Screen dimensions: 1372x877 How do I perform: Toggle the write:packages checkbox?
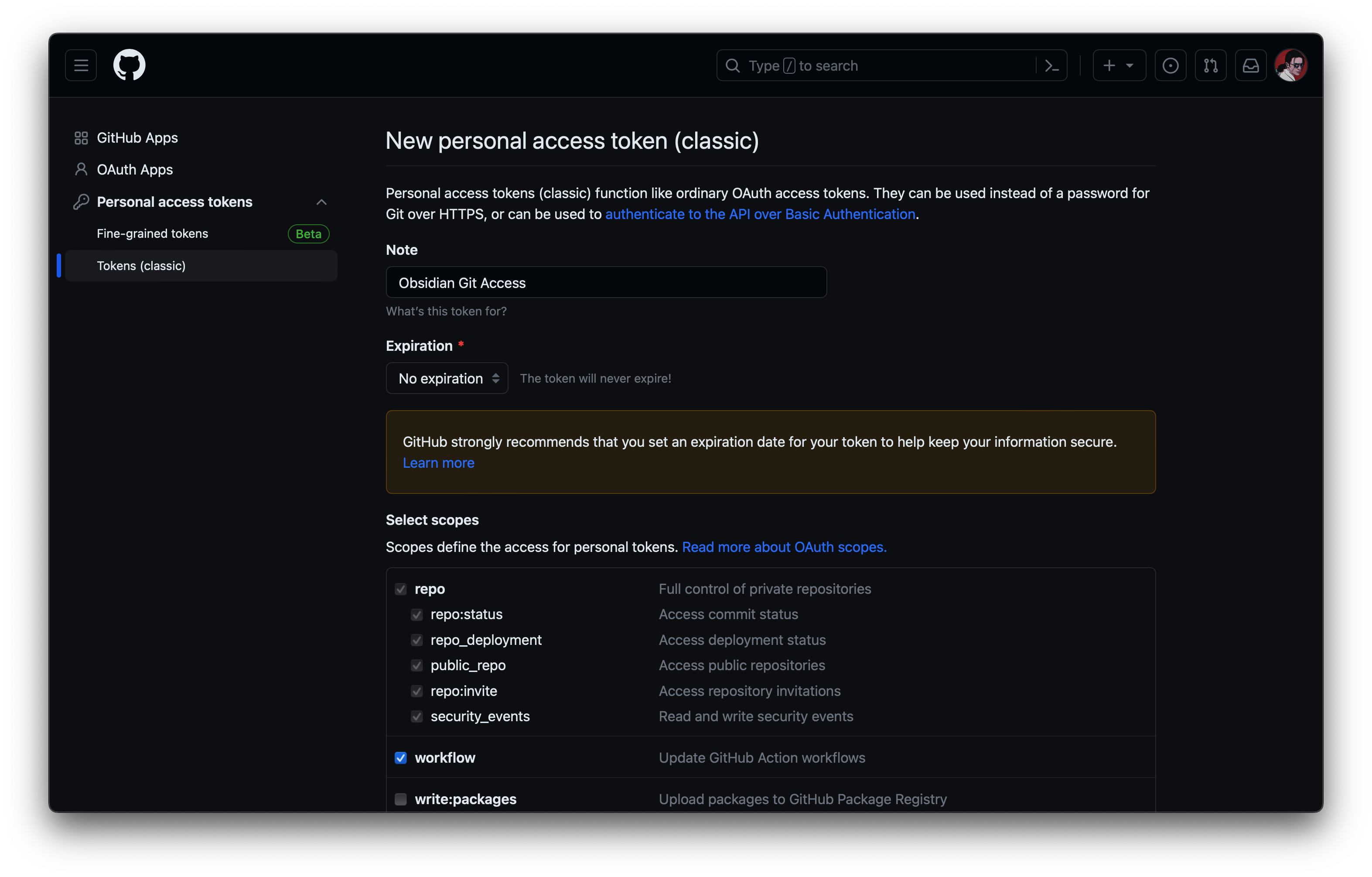pos(401,799)
